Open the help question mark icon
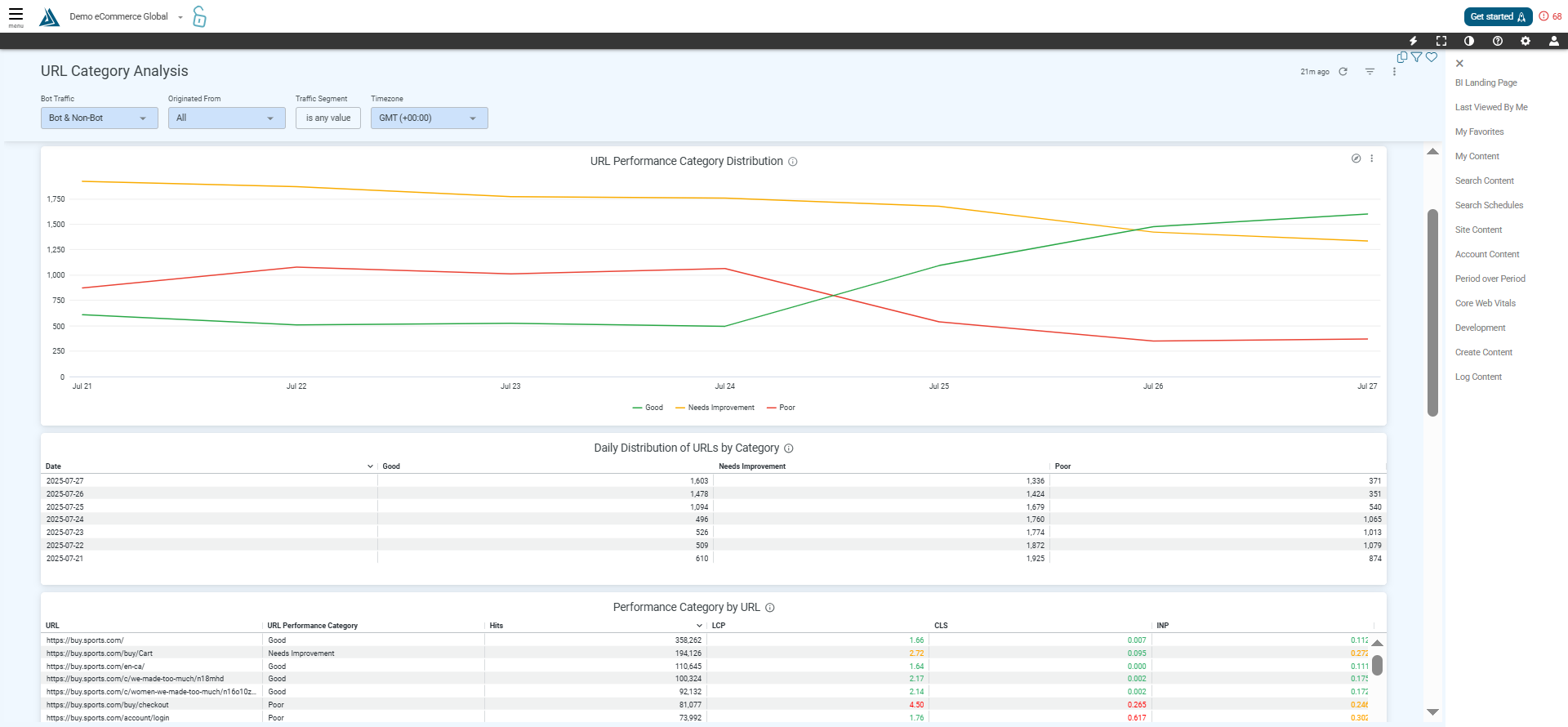Viewport: 1568px width, 727px height. (1498, 41)
